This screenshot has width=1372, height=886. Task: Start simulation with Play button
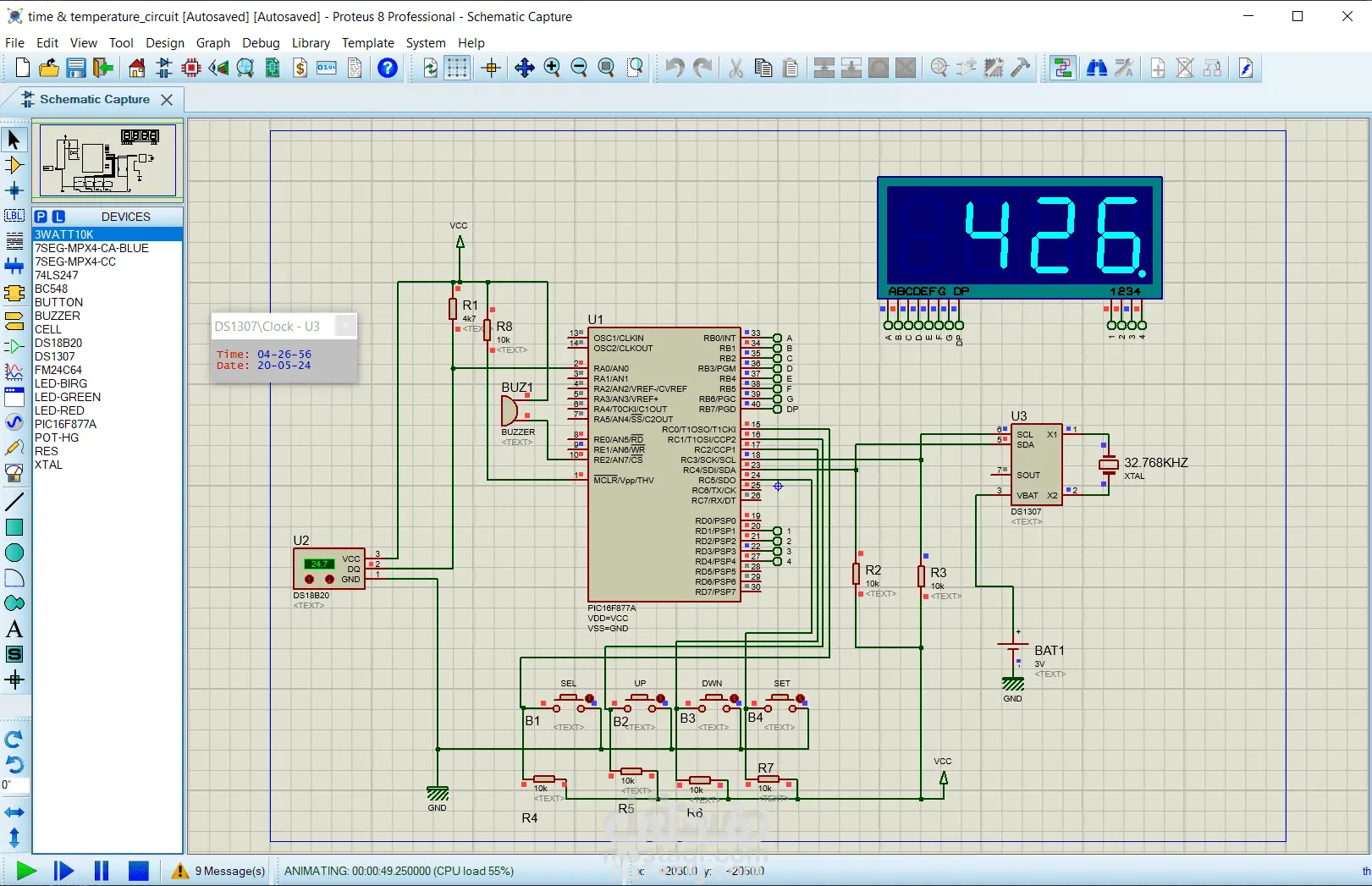click(26, 871)
